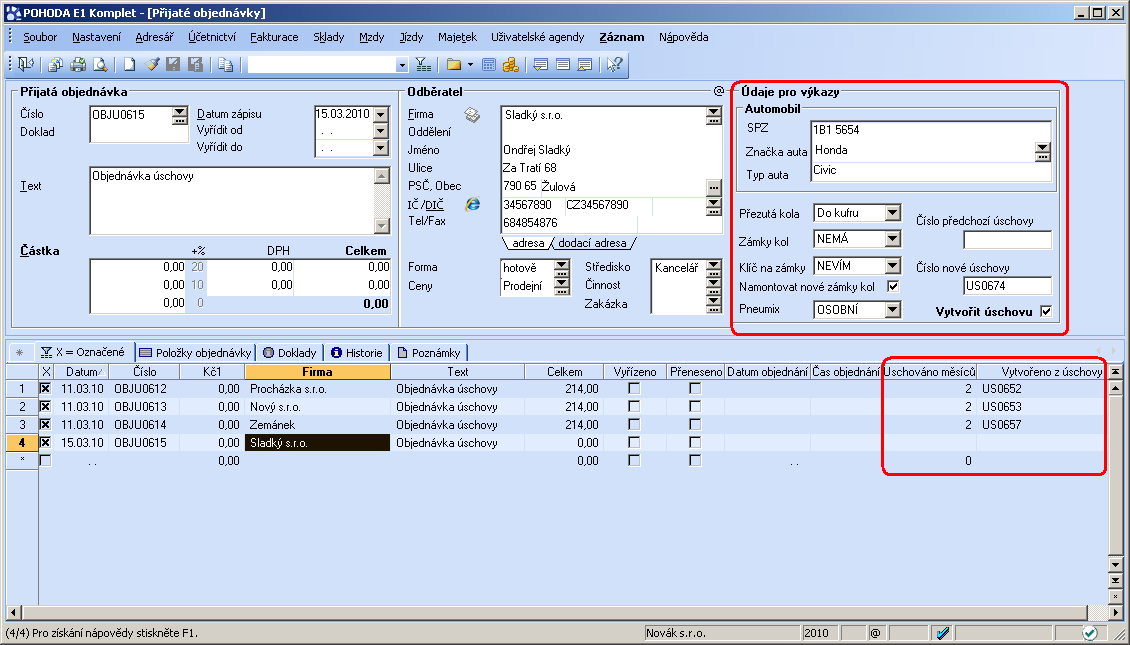Open print preview magnifier icon
Image resolution: width=1130 pixels, height=645 pixels.
click(x=100, y=65)
